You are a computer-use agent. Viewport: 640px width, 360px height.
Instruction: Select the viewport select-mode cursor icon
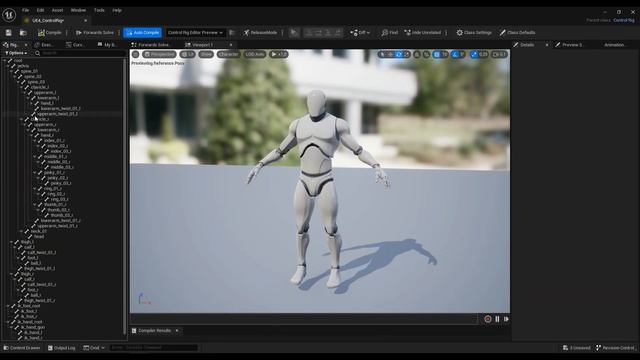(382, 54)
